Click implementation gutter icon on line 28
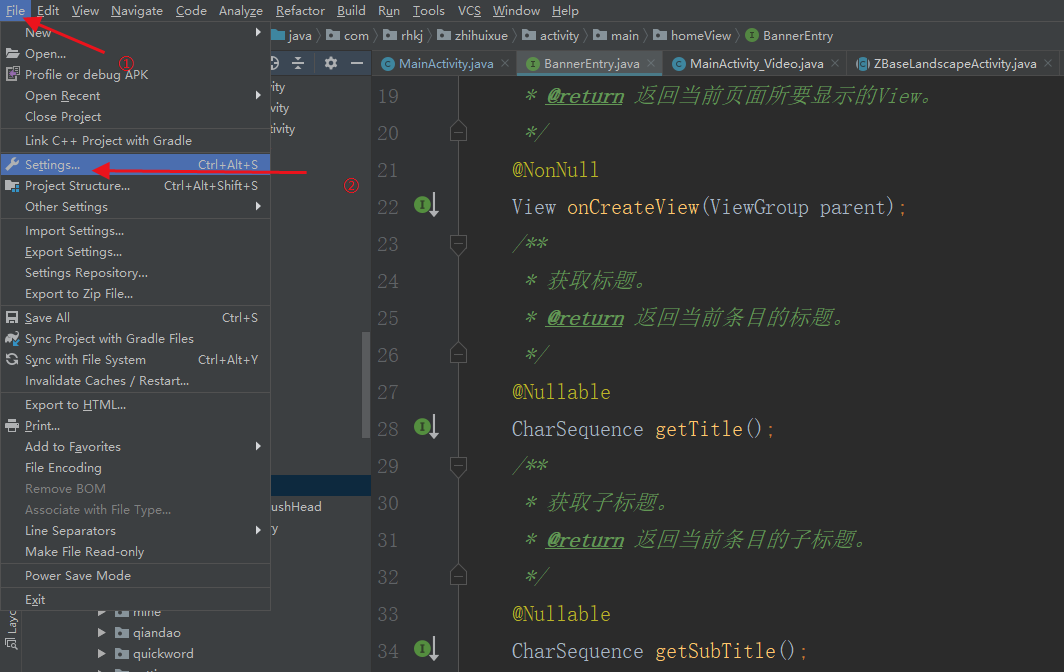Screen dimensions: 1064x672 426,426
